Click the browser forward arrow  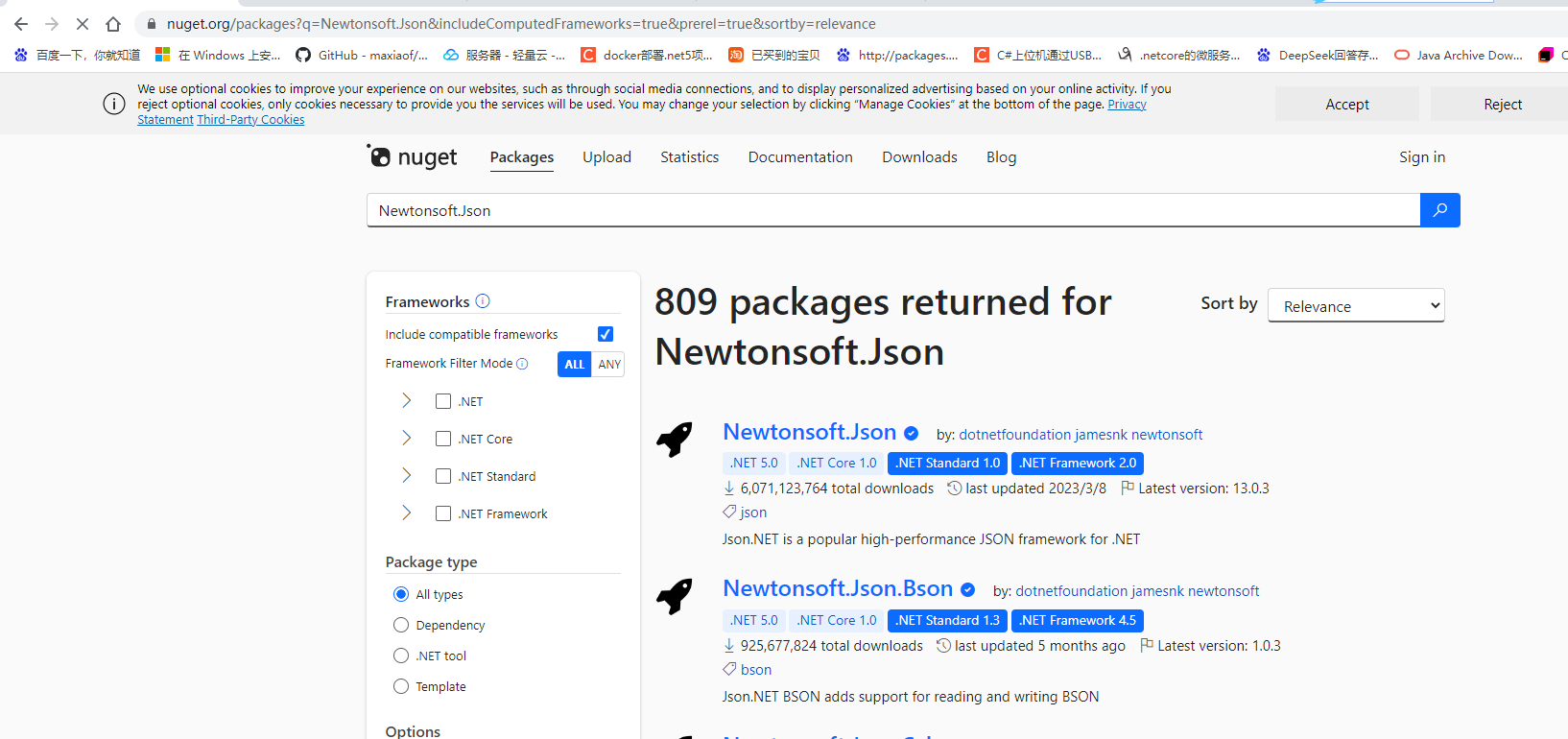(x=52, y=24)
